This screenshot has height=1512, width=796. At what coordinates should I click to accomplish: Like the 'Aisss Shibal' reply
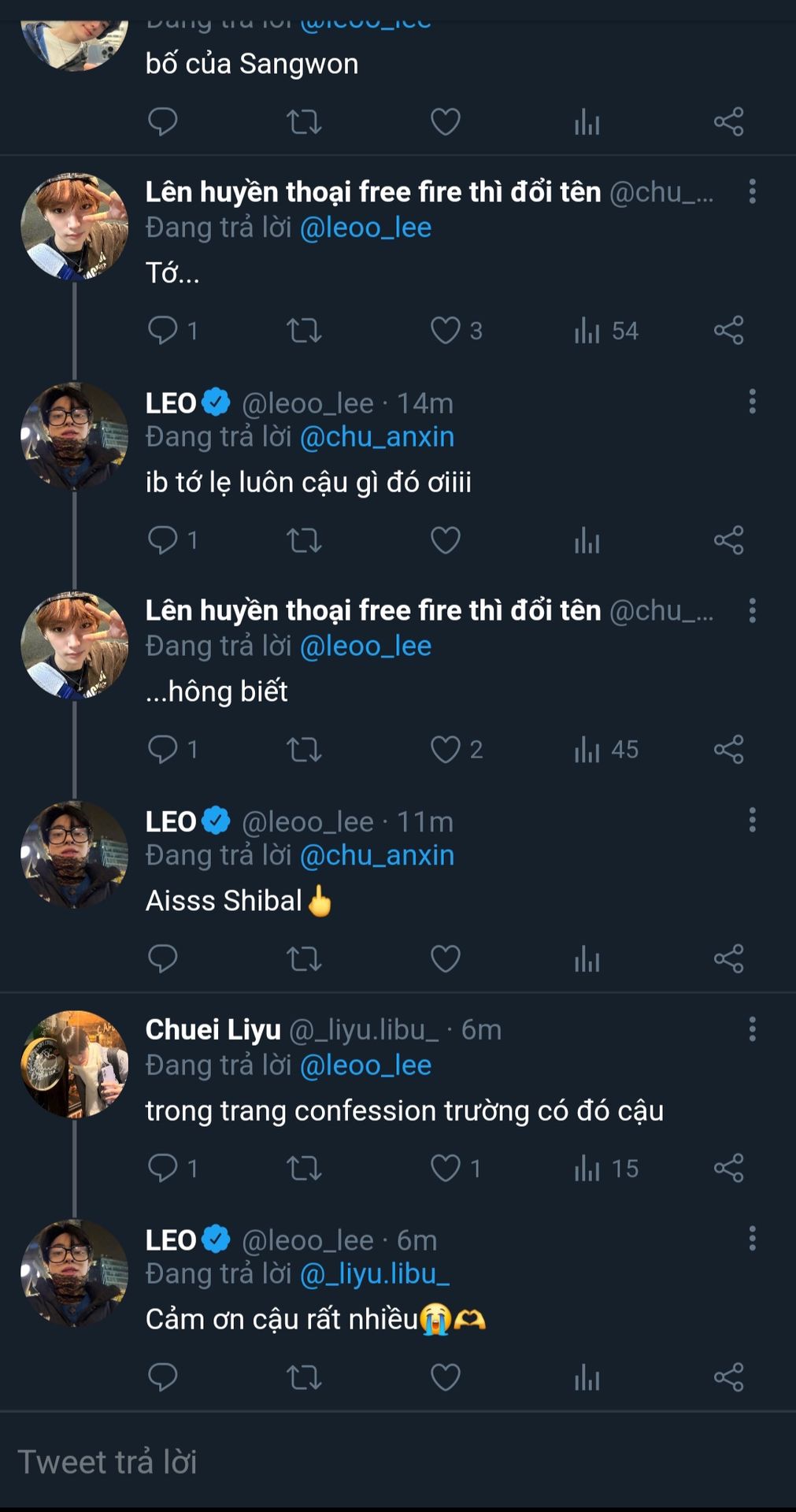(446, 958)
